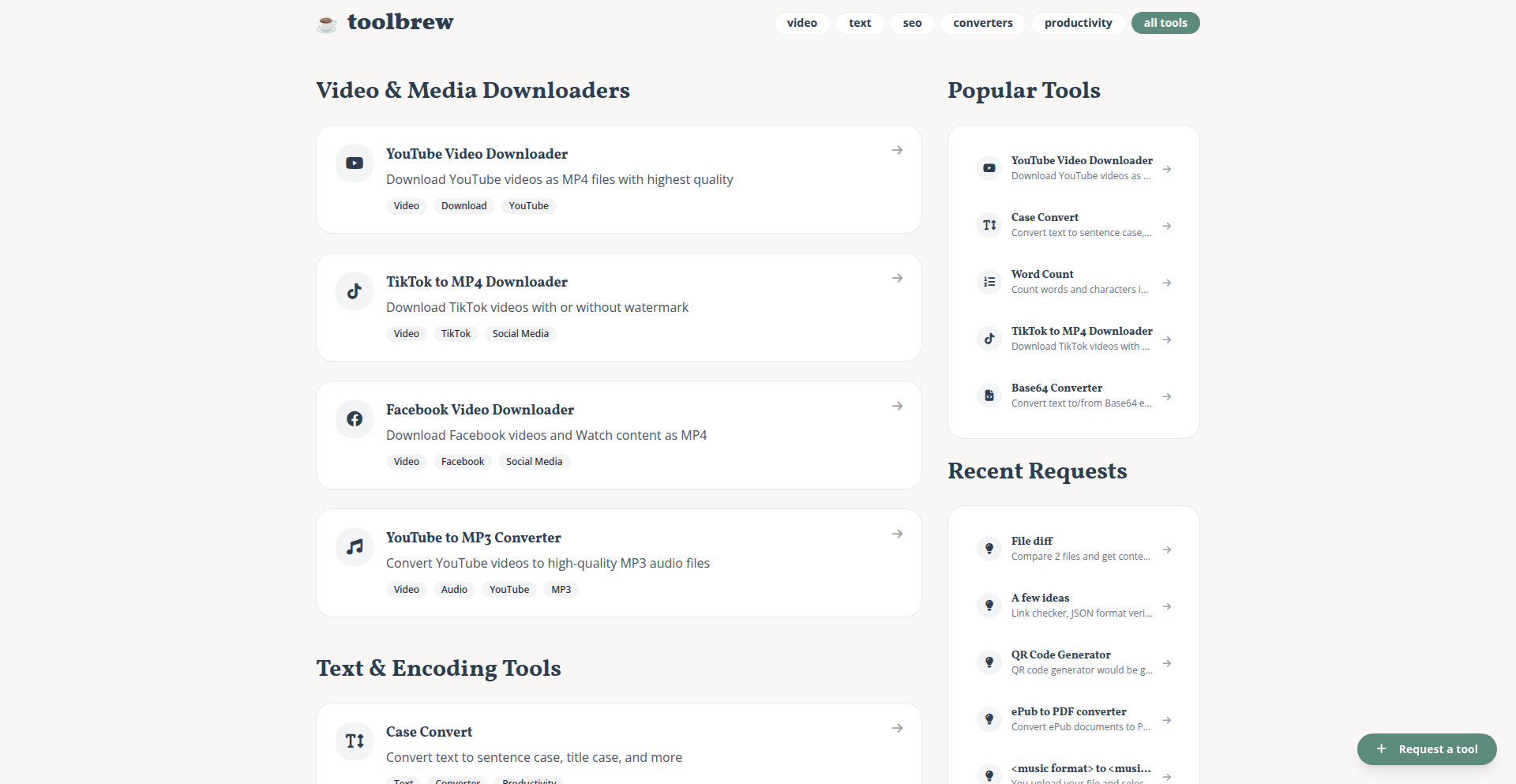The height and width of the screenshot is (784, 1516).
Task: Click the Request a tool button
Action: click(1427, 749)
